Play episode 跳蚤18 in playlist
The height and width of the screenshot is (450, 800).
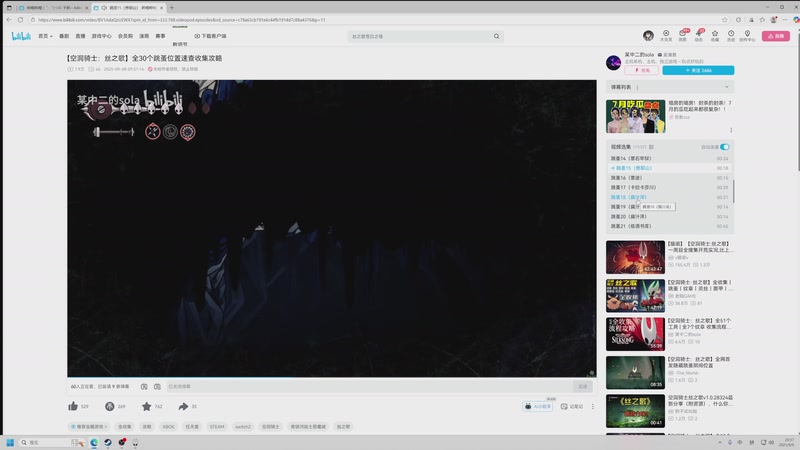point(669,197)
